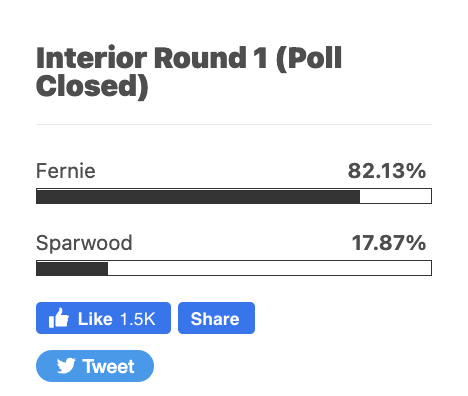Click the empty part of Sparwood's bar
This screenshot has width=468, height=396.
tap(270, 268)
